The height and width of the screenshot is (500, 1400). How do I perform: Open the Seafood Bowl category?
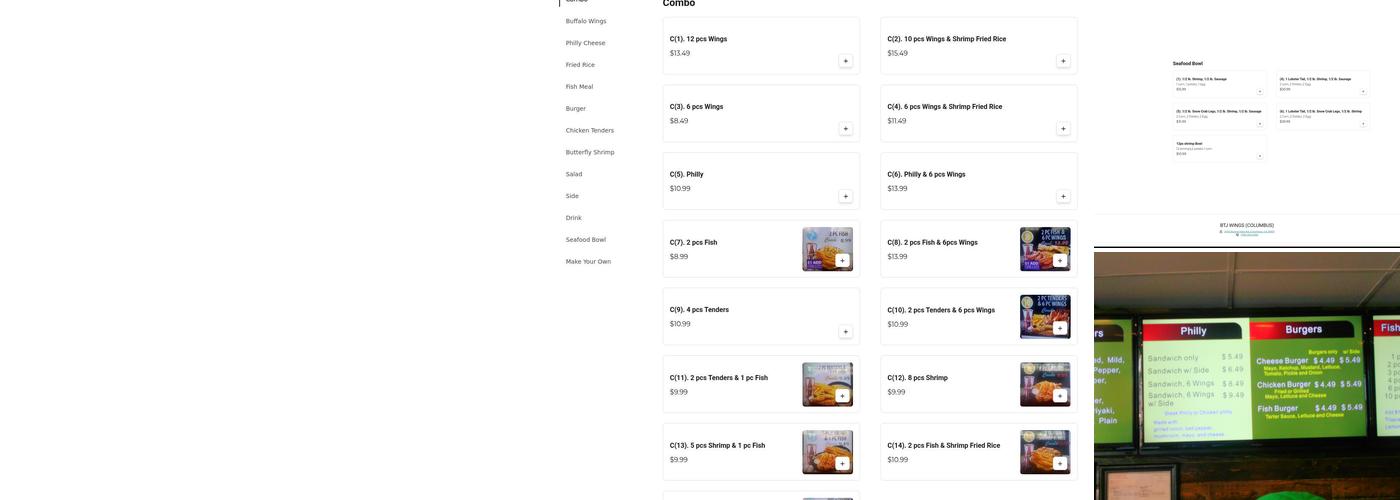[x=585, y=240]
